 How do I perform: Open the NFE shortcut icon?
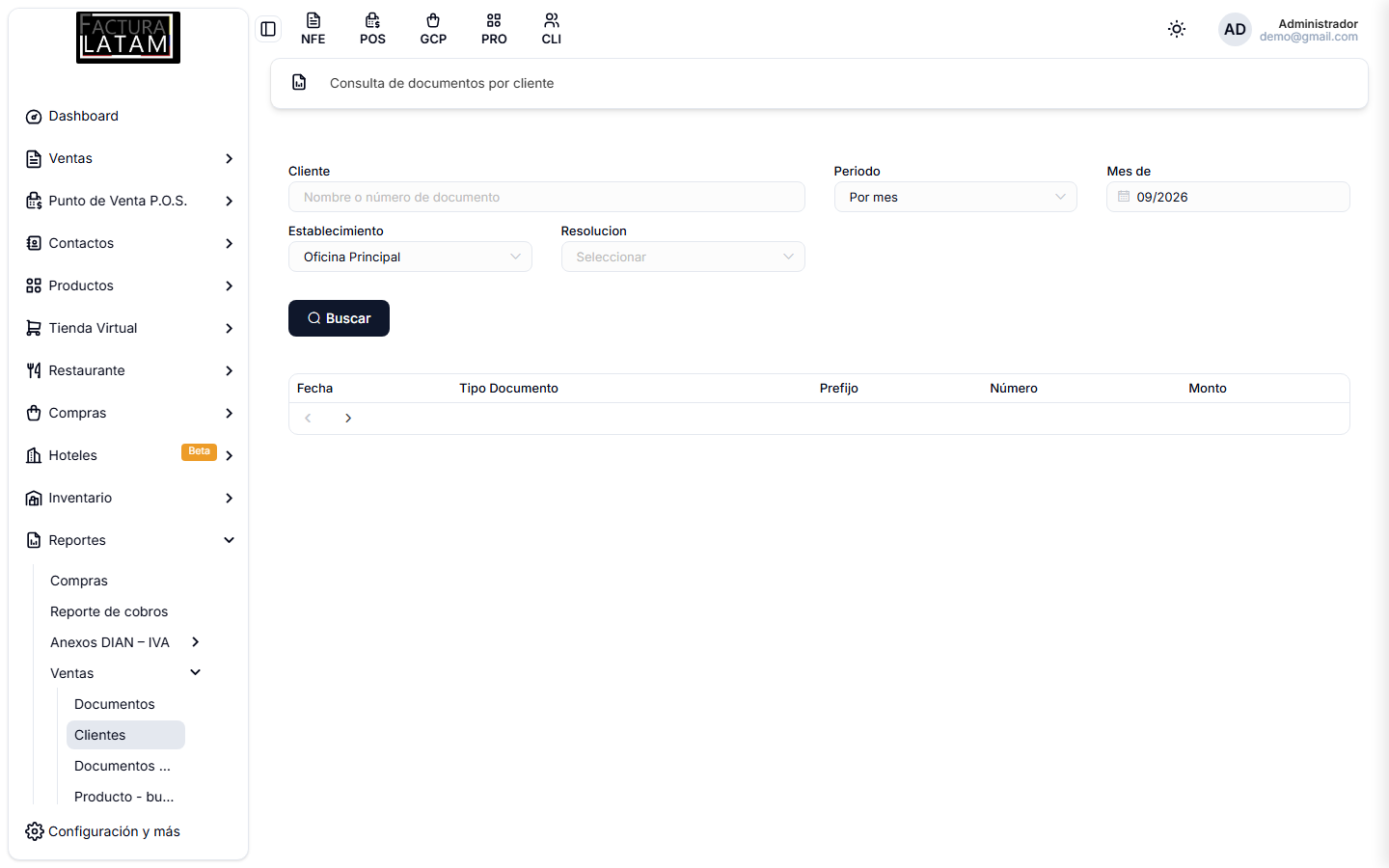[x=313, y=29]
